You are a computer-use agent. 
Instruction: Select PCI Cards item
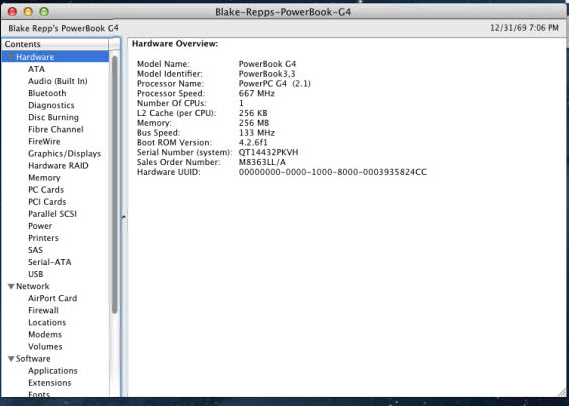47,202
